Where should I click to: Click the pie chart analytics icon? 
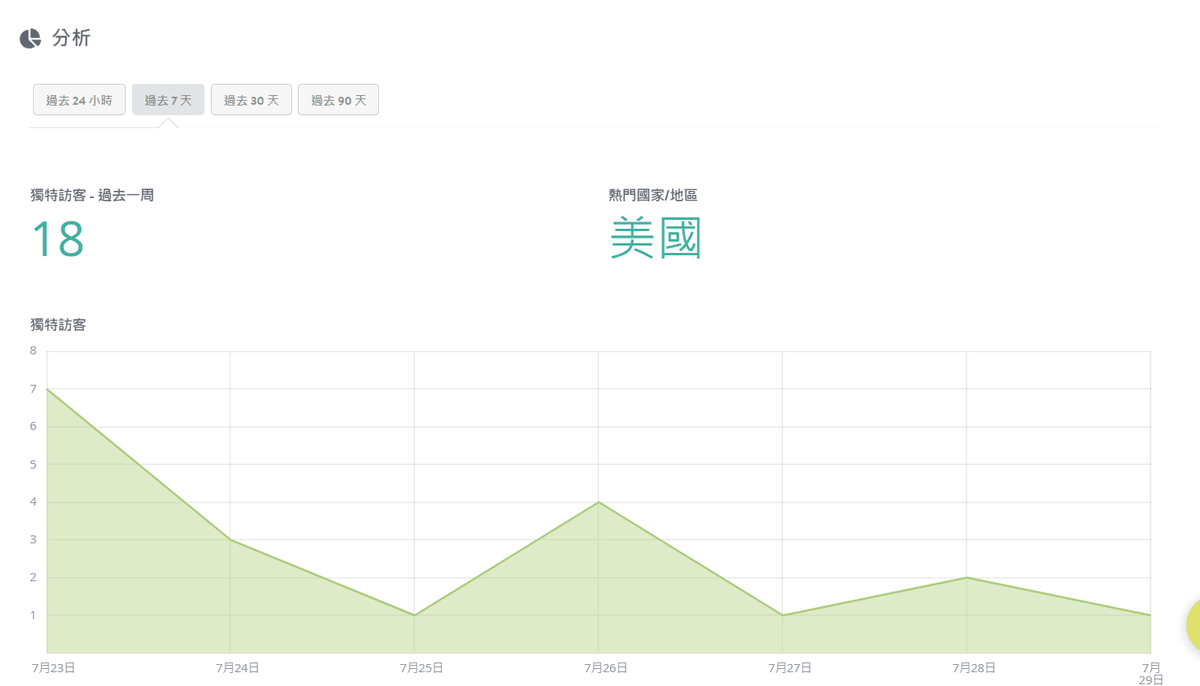click(30, 38)
